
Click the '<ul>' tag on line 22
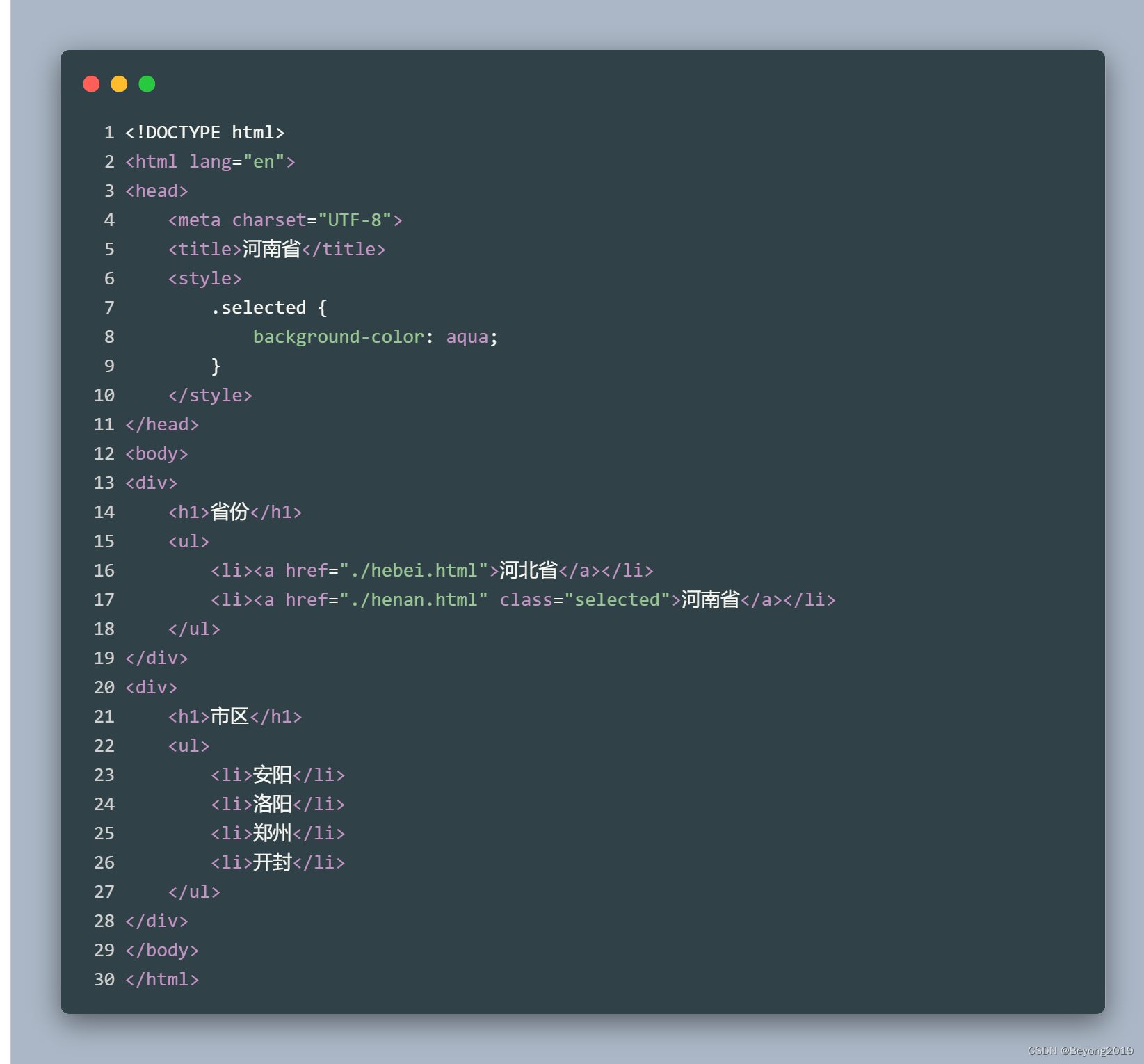188,745
